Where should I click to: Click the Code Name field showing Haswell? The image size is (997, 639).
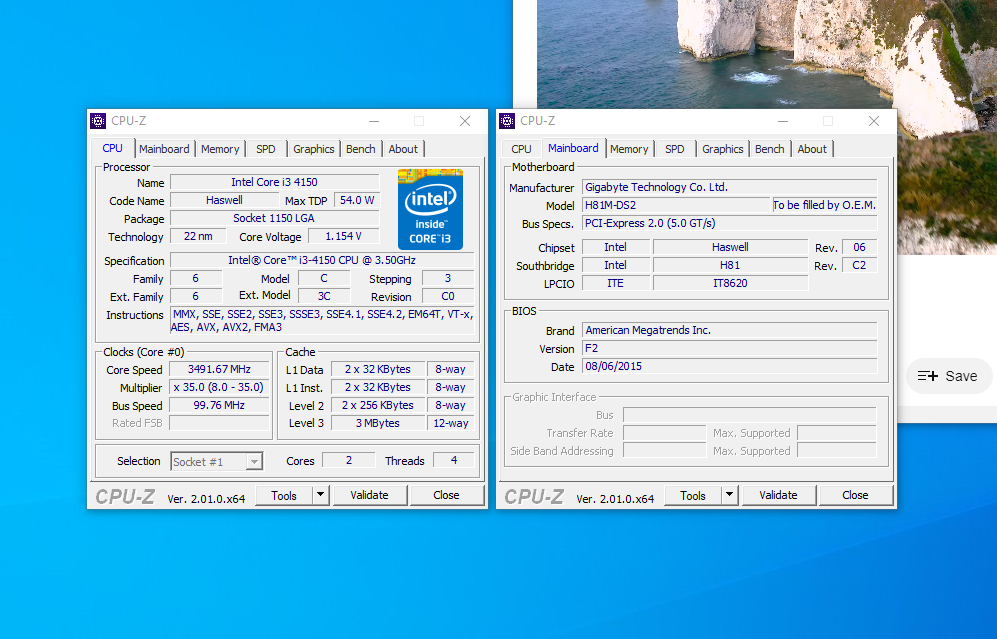click(224, 200)
